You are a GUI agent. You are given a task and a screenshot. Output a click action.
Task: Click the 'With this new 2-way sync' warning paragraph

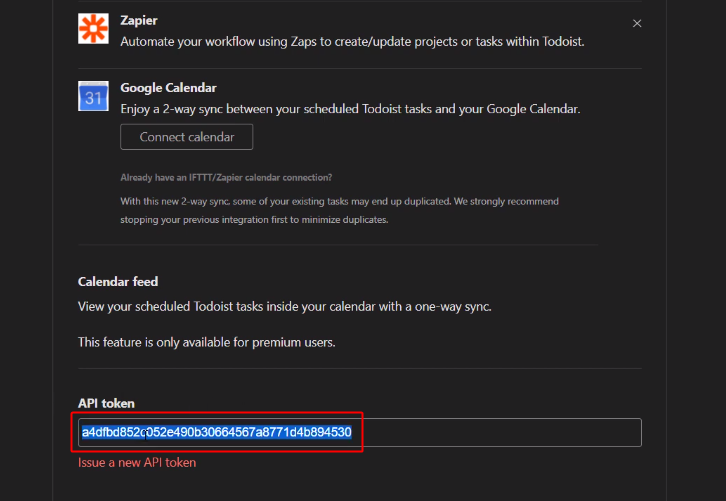coord(339,210)
